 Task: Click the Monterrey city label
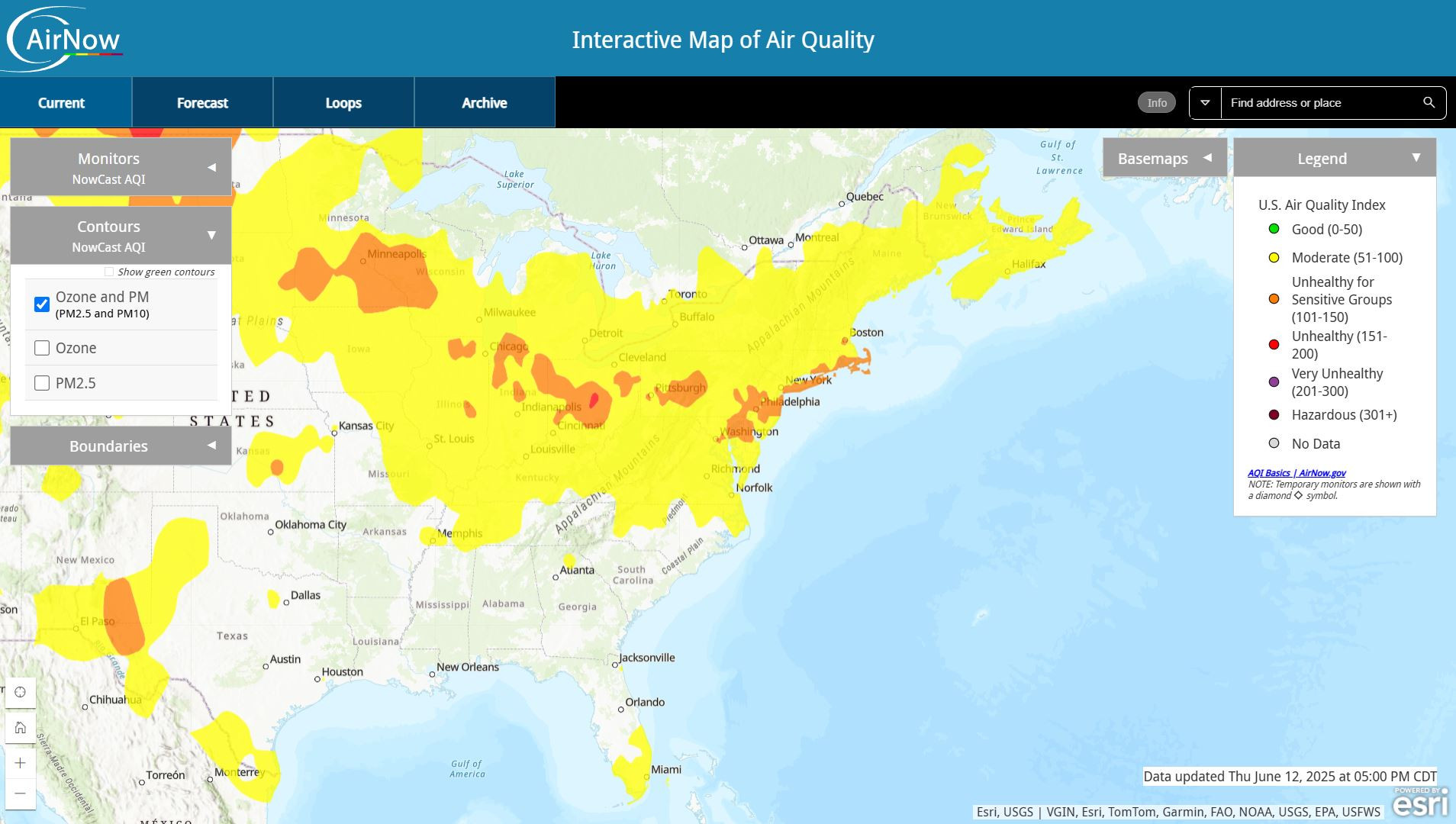(240, 772)
